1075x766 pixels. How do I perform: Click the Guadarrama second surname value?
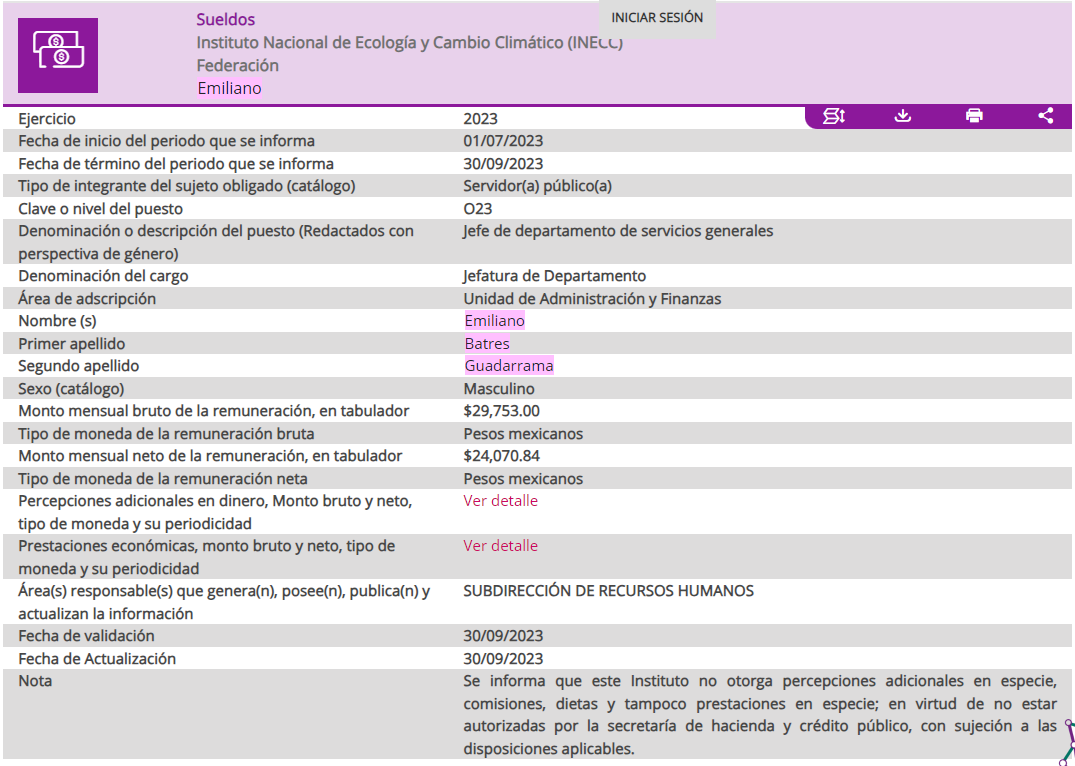(x=508, y=366)
